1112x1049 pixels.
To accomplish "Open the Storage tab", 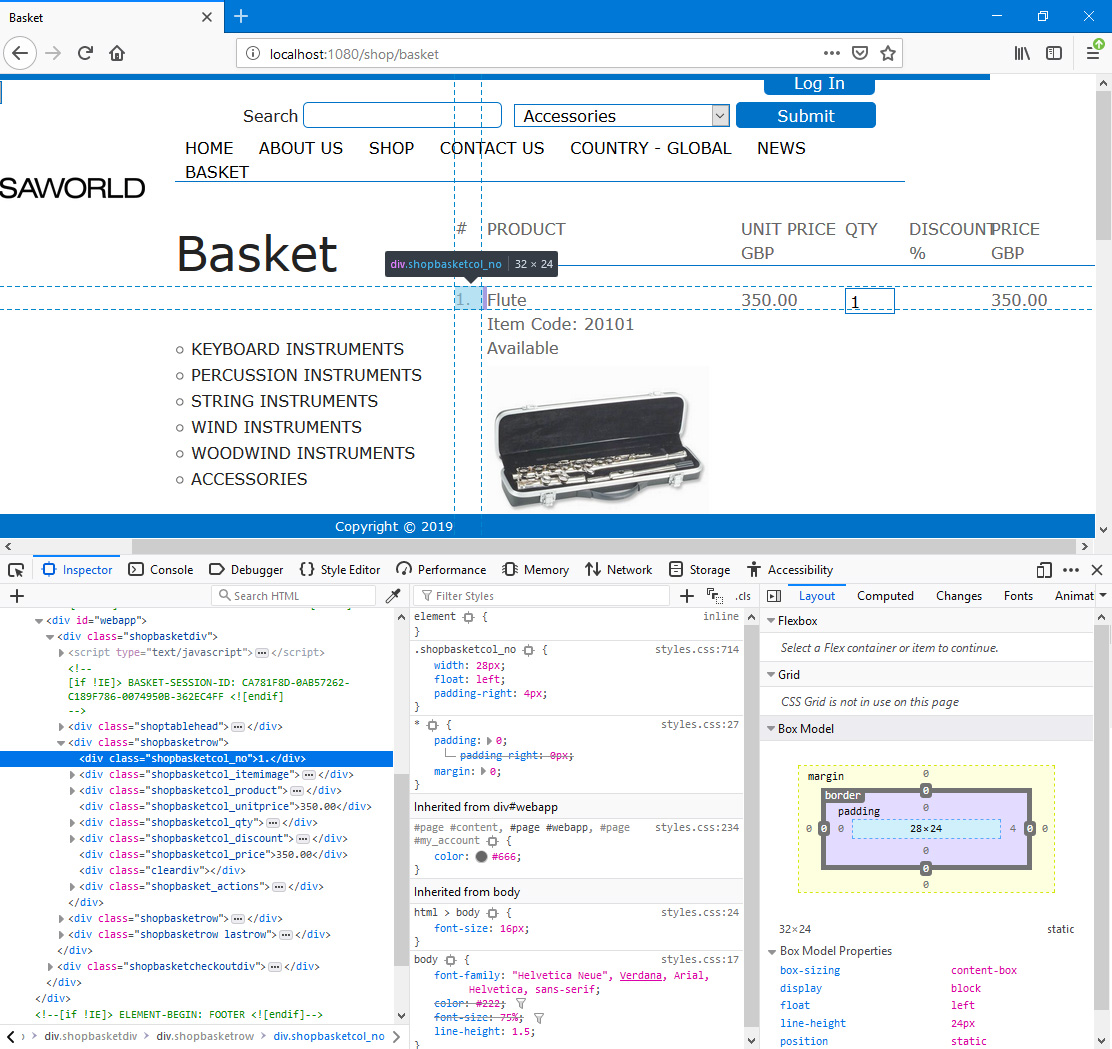I will [x=699, y=570].
